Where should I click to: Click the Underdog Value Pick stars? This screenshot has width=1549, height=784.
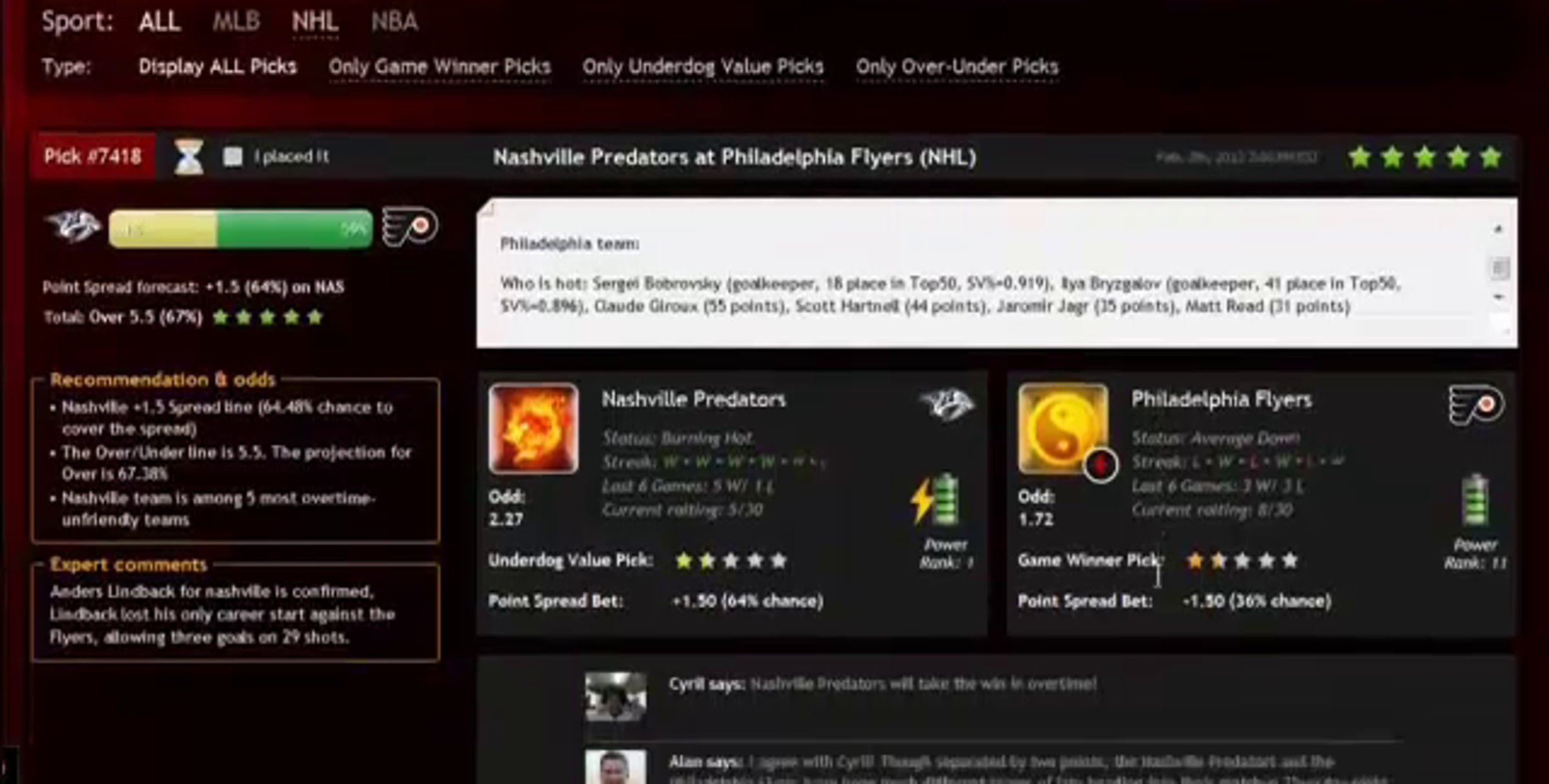click(x=731, y=561)
